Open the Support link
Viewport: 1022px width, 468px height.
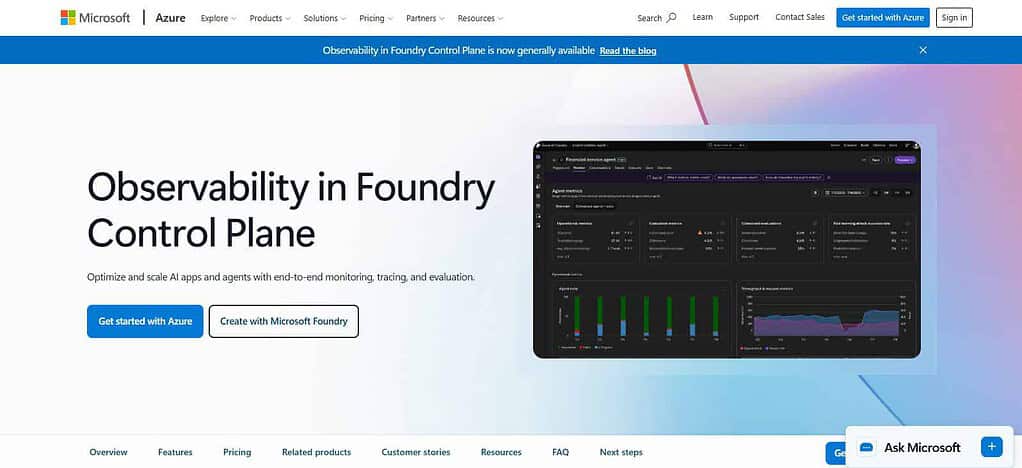tap(744, 18)
